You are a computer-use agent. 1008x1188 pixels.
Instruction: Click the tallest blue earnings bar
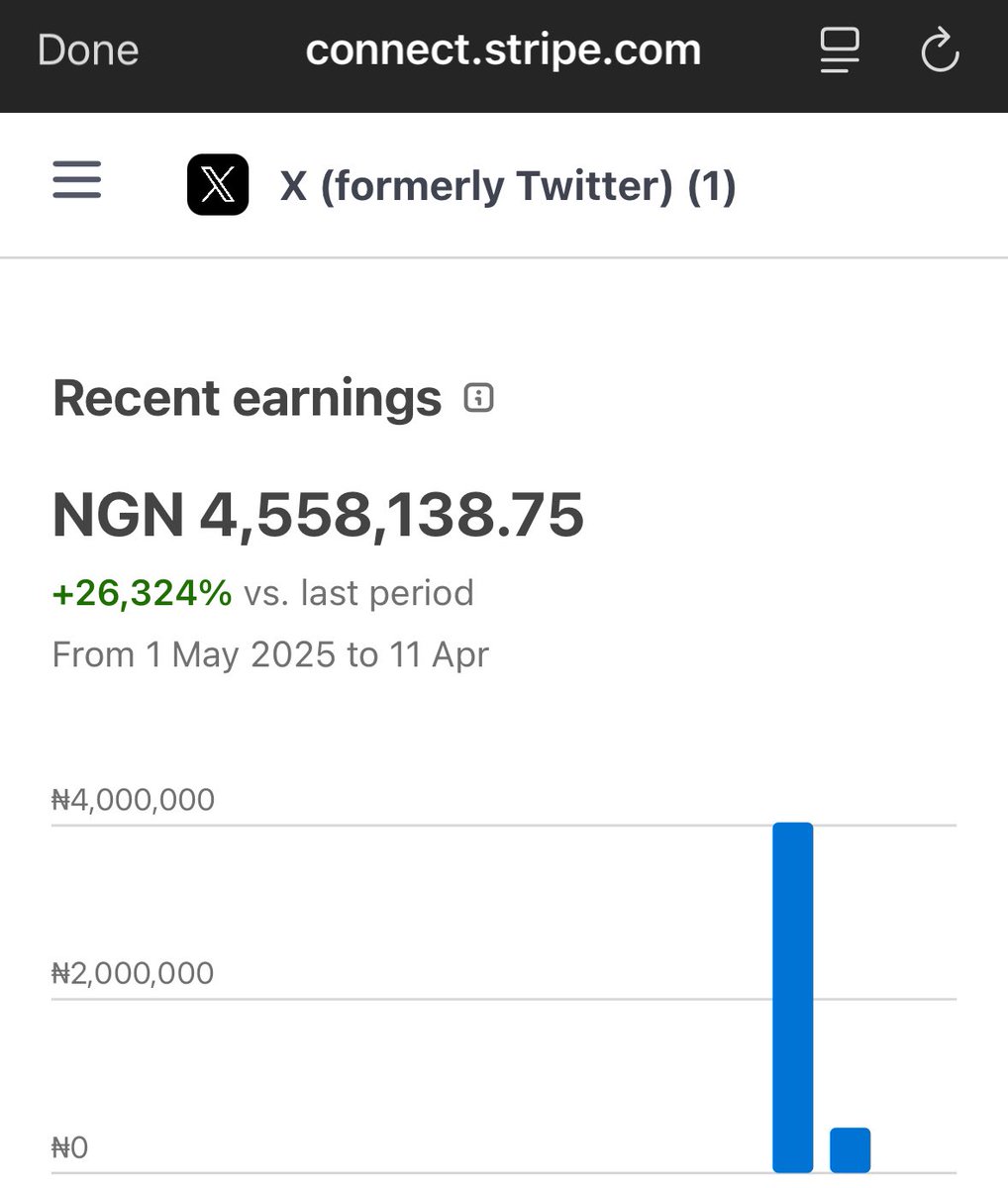tap(792, 996)
